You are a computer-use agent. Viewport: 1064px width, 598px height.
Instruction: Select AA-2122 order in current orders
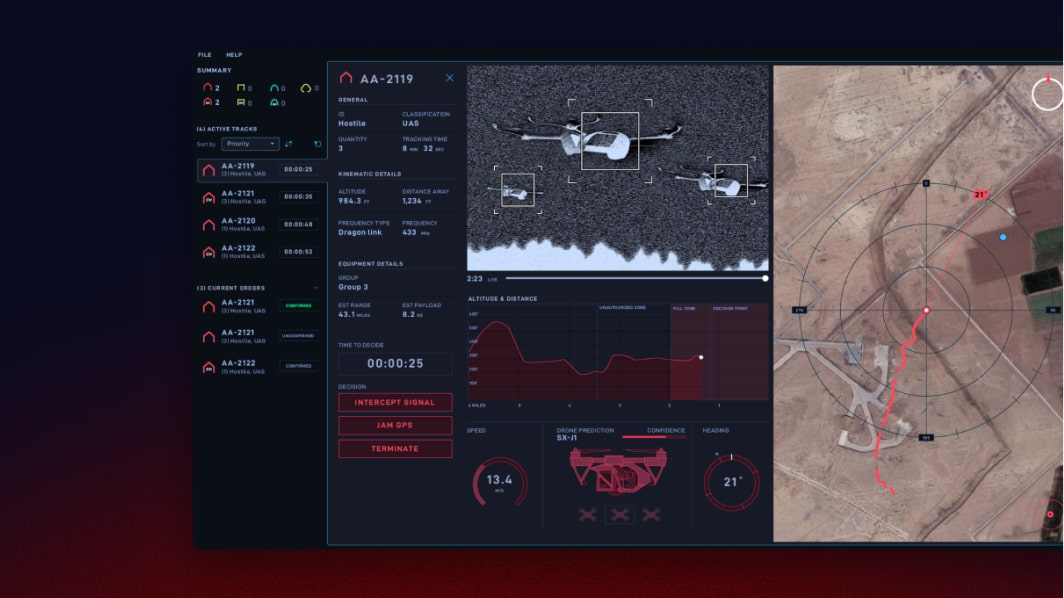click(x=262, y=367)
